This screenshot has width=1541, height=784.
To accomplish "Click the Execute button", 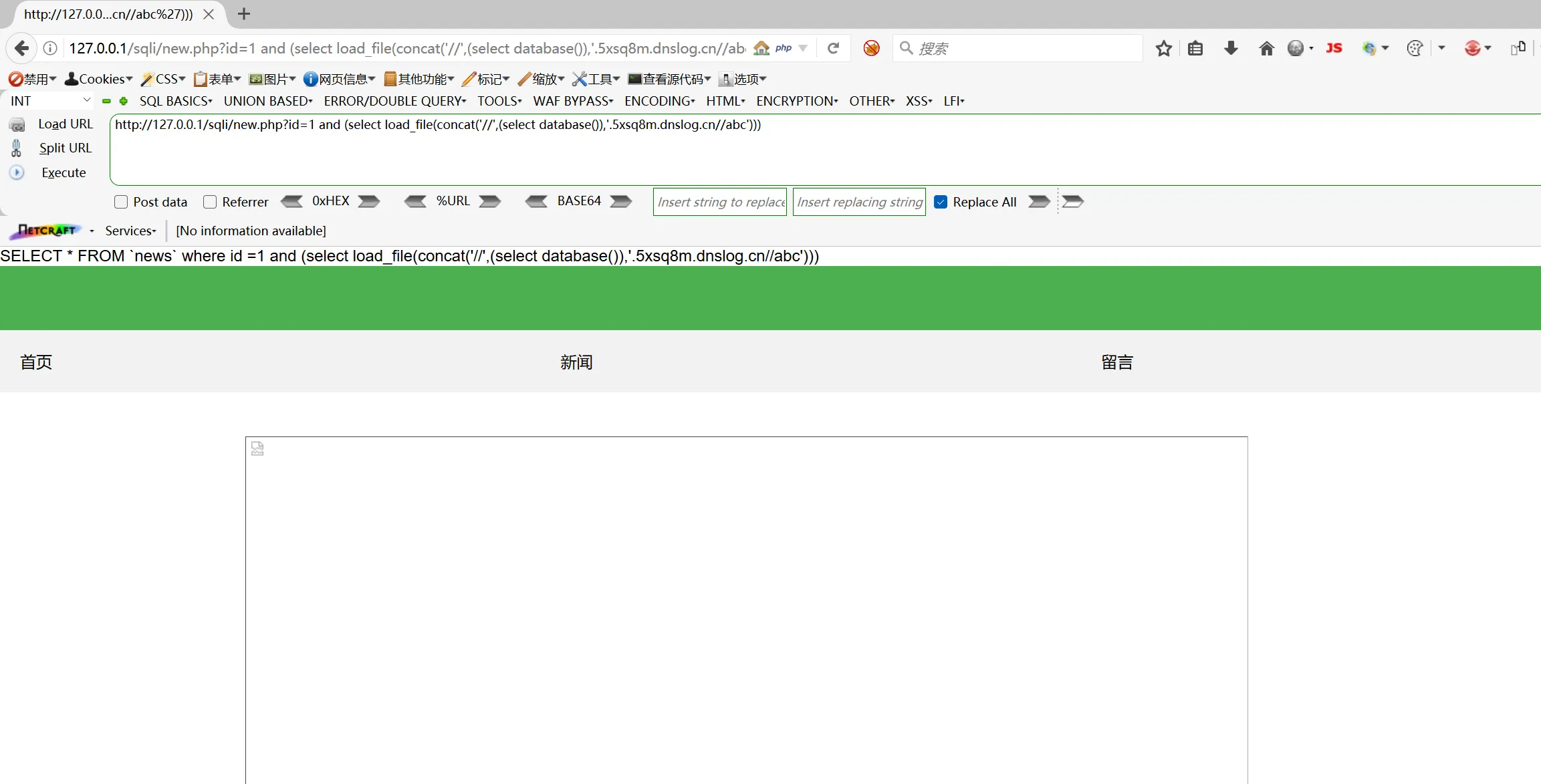I will click(64, 172).
